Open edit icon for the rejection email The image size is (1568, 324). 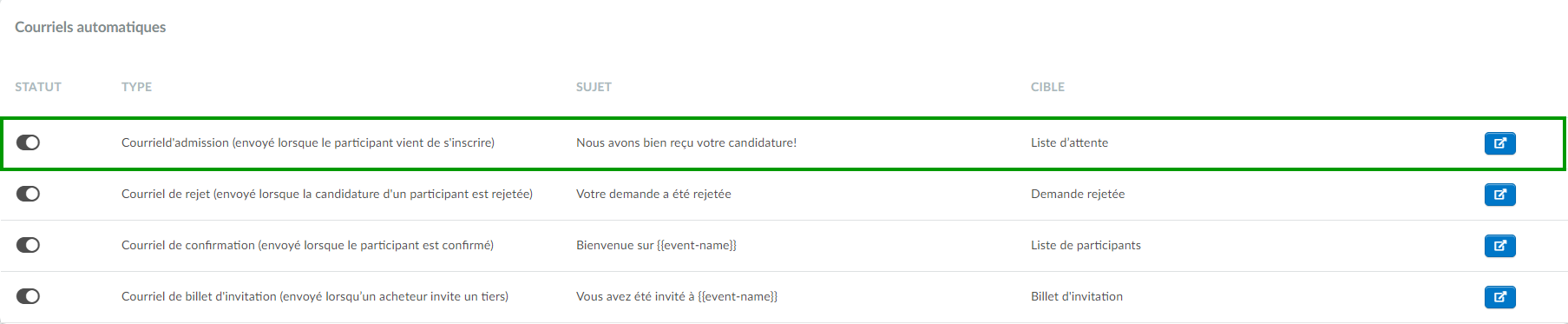click(1499, 195)
